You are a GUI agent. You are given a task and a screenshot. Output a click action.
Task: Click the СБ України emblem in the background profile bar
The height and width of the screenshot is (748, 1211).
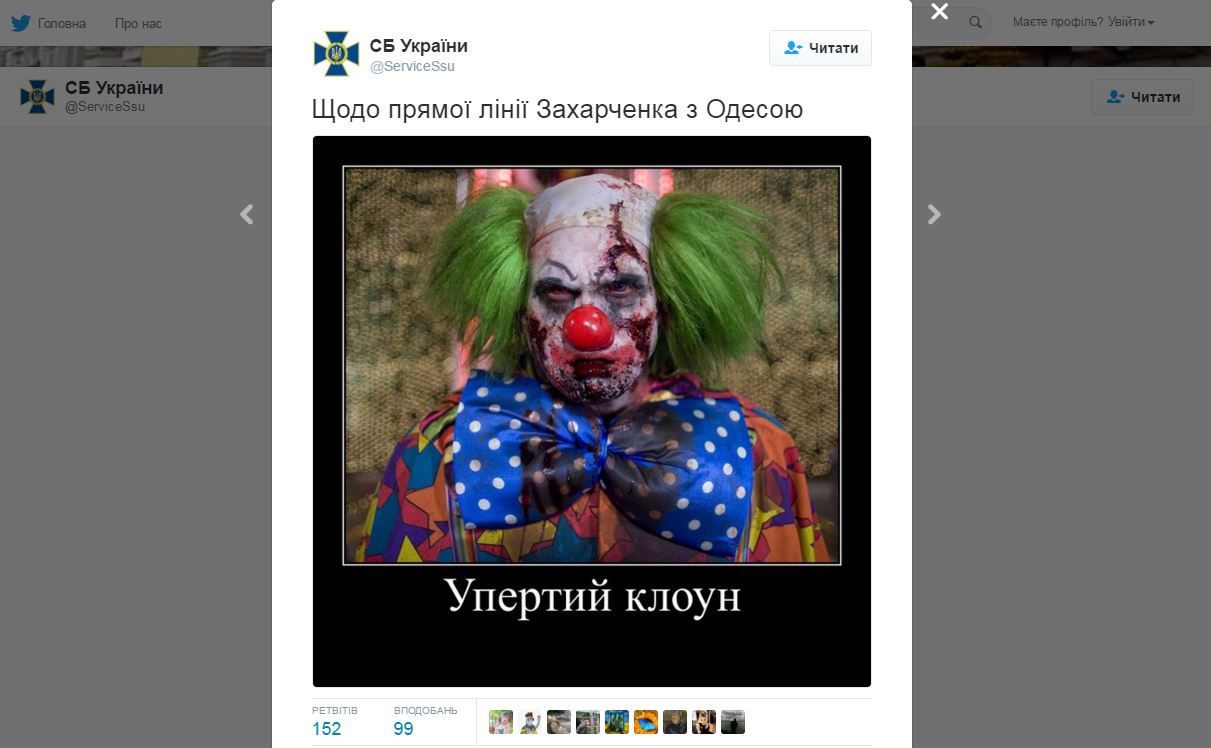tap(38, 96)
